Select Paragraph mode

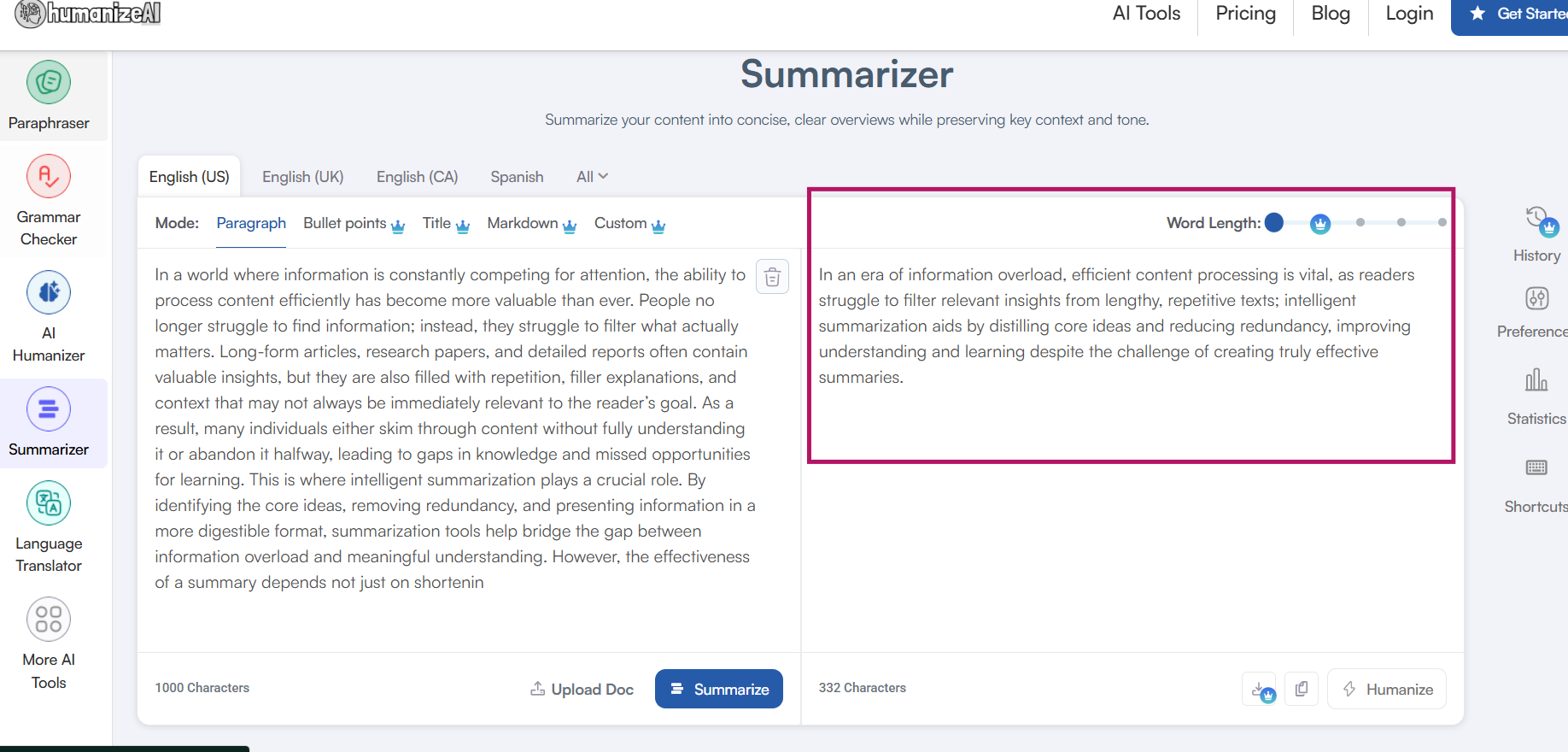(251, 223)
